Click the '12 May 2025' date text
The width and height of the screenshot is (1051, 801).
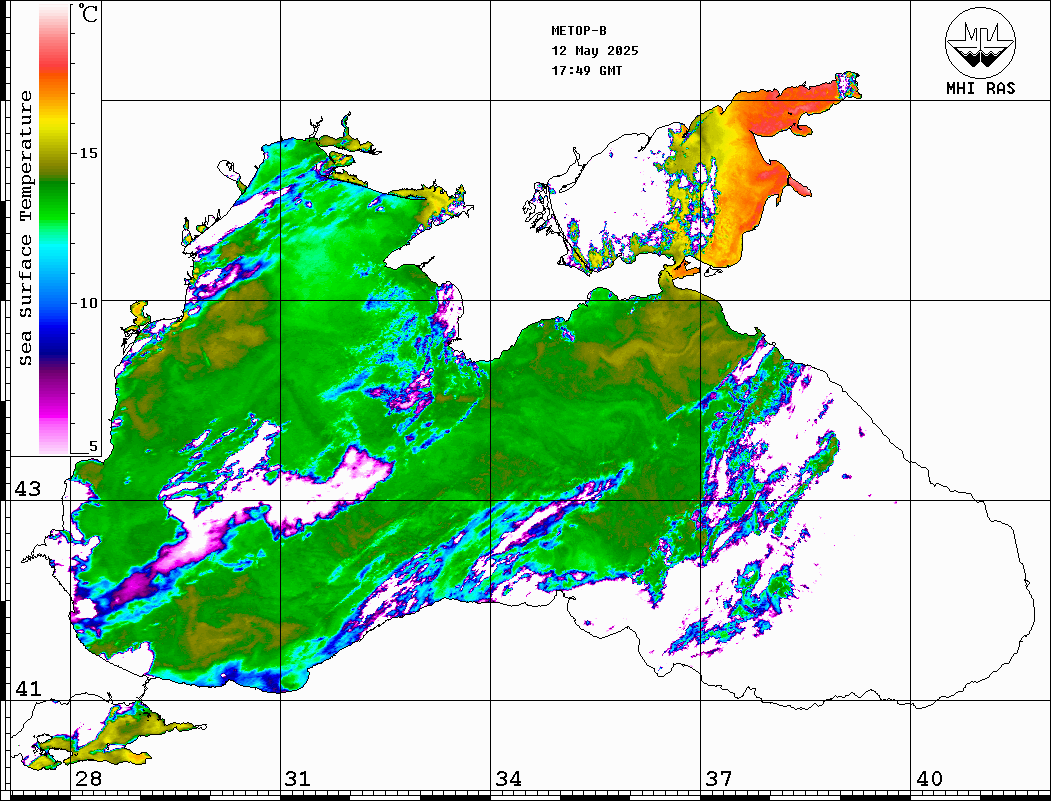[595, 51]
